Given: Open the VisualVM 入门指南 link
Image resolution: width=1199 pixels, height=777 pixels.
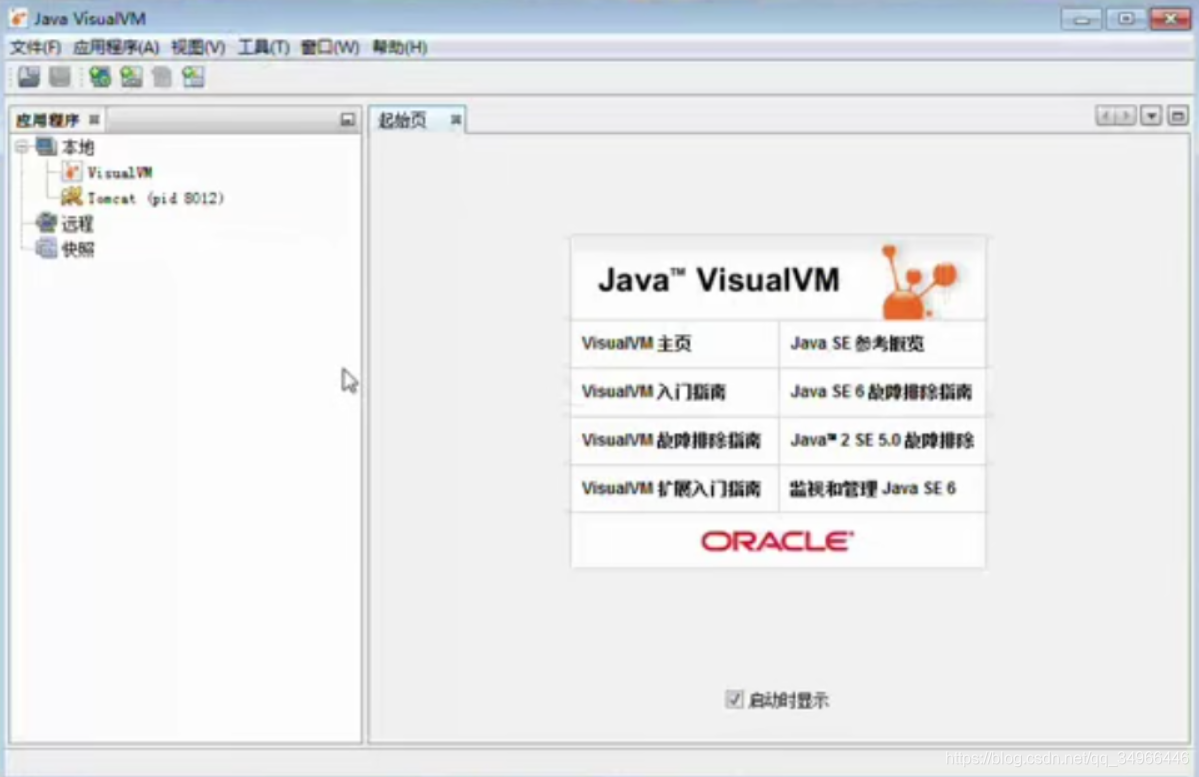Looking at the screenshot, I should click(653, 392).
